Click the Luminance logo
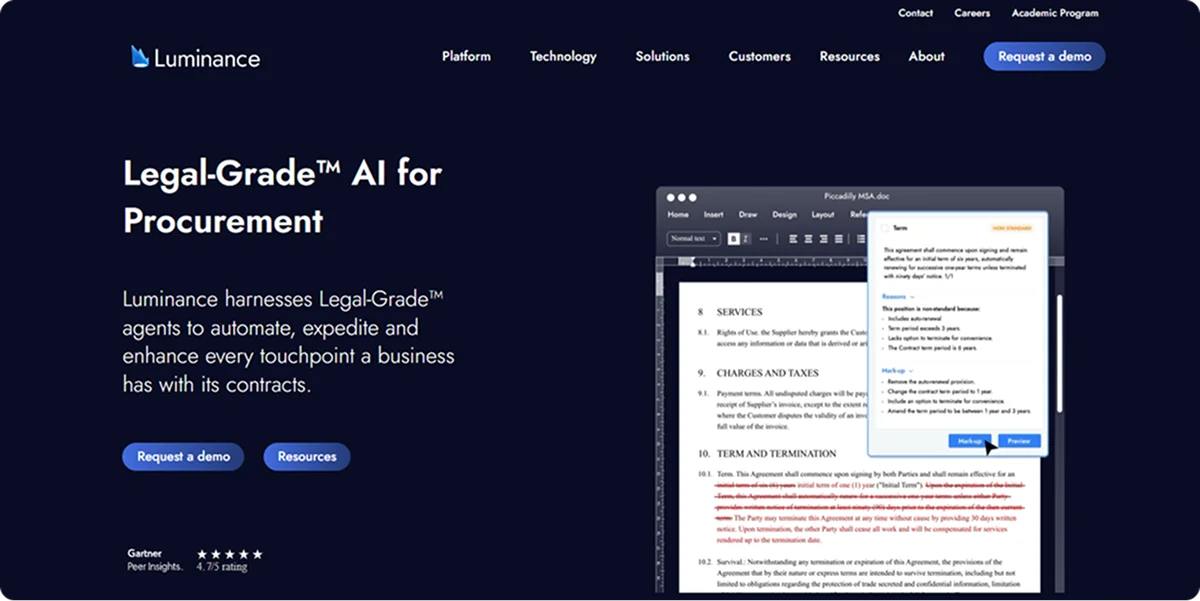Image resolution: width=1200 pixels, height=601 pixels. pos(195,57)
